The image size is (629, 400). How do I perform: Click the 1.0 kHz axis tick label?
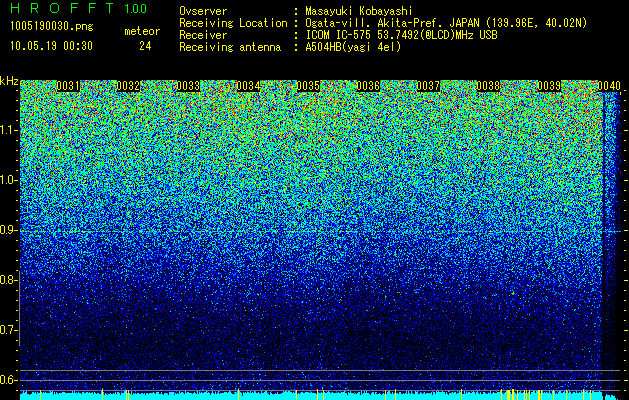[x=9, y=180]
